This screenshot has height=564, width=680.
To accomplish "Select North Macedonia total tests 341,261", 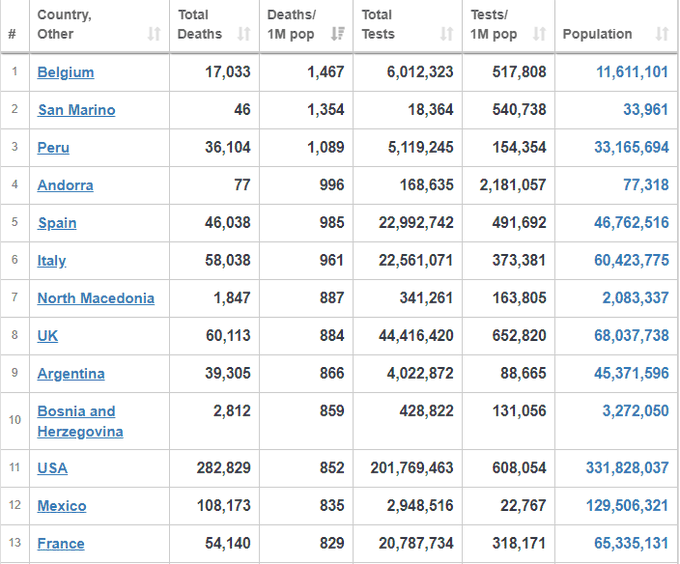I will click(426, 298).
